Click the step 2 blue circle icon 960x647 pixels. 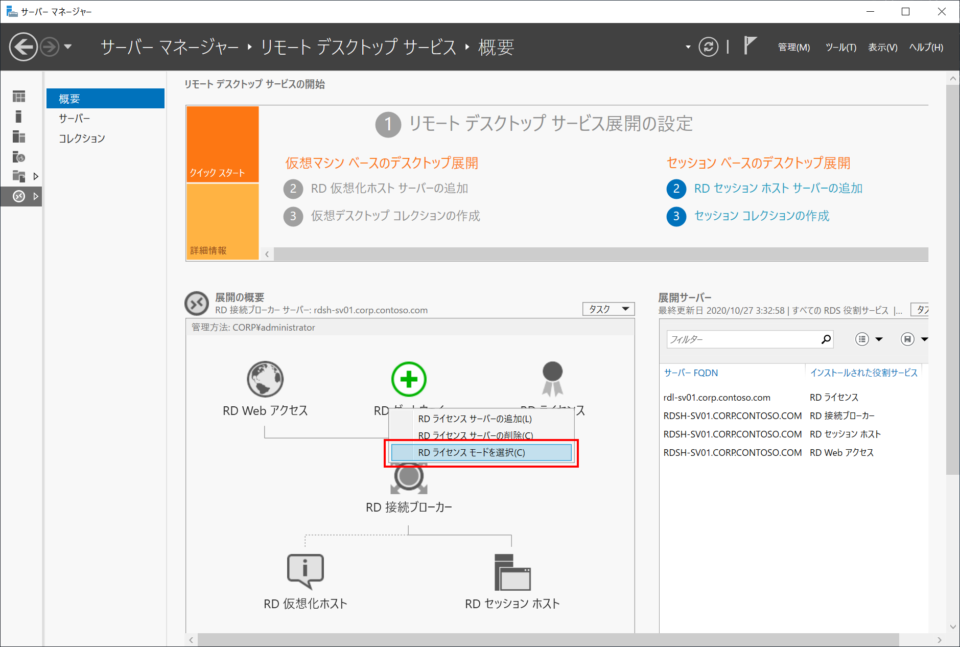click(x=676, y=189)
